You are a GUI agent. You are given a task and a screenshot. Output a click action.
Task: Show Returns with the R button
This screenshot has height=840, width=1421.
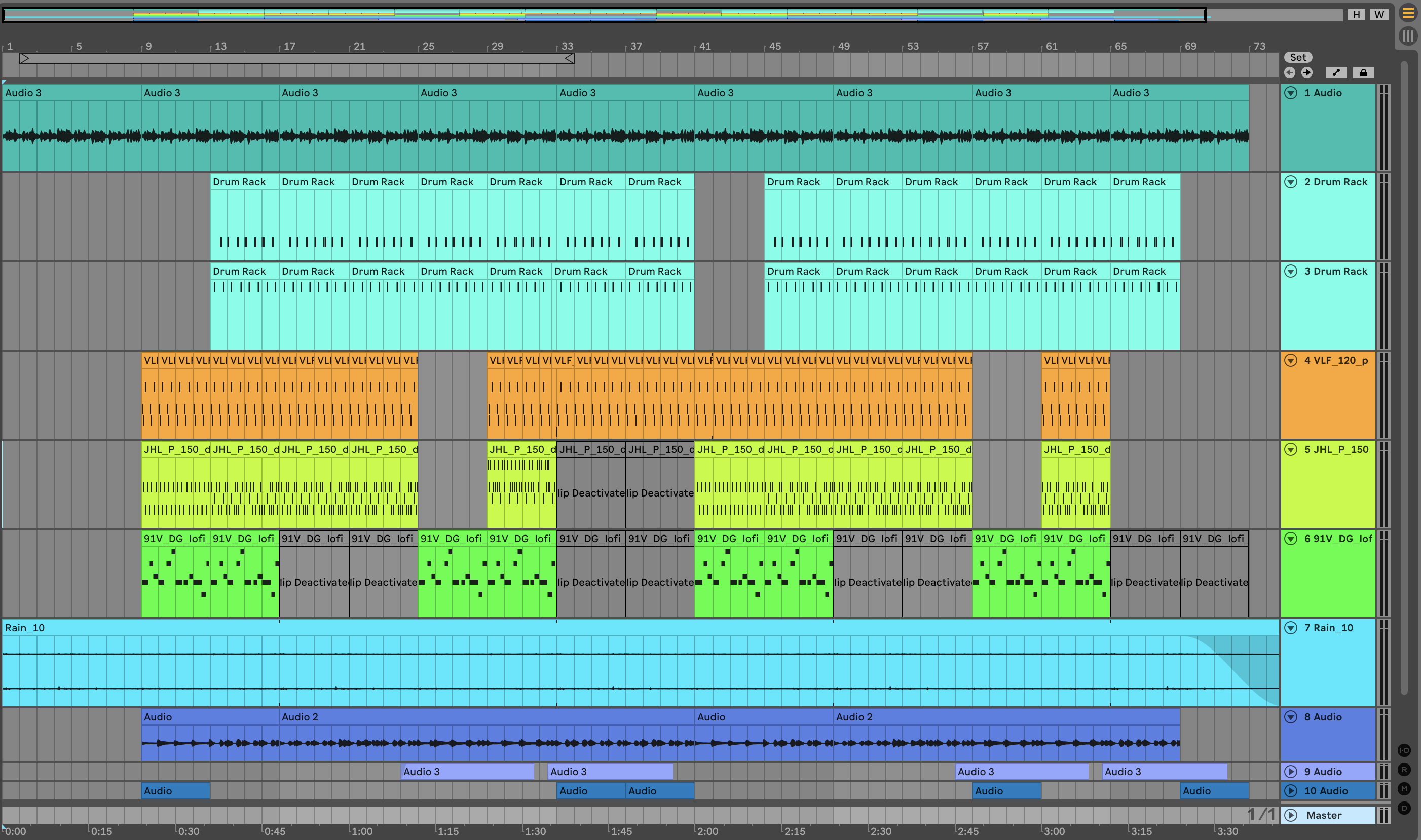(x=1405, y=769)
